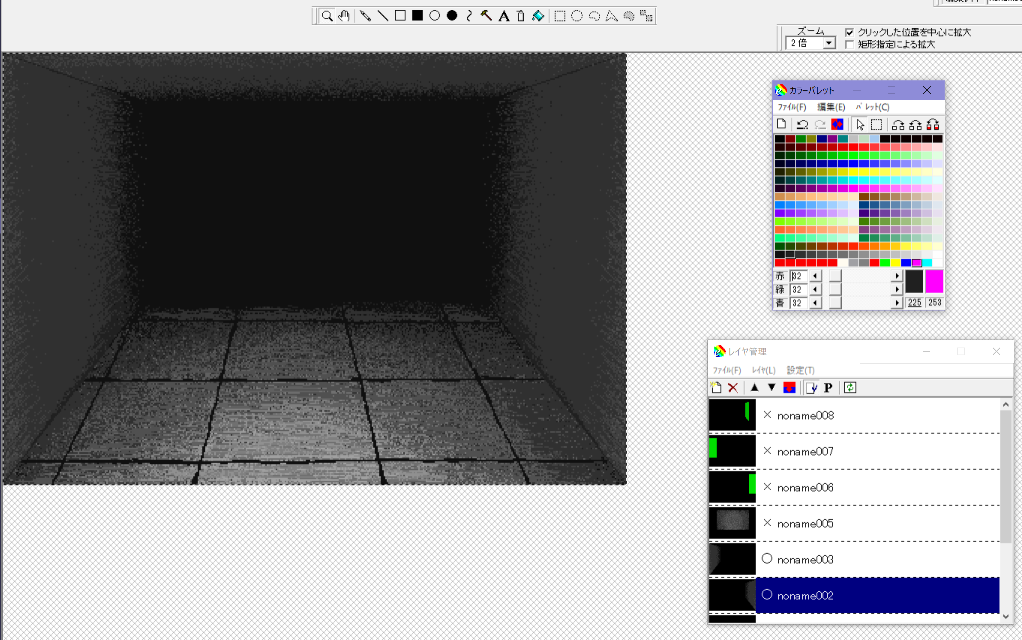
Task: Choose the filled rectangle tool
Action: pyautogui.click(x=417, y=16)
